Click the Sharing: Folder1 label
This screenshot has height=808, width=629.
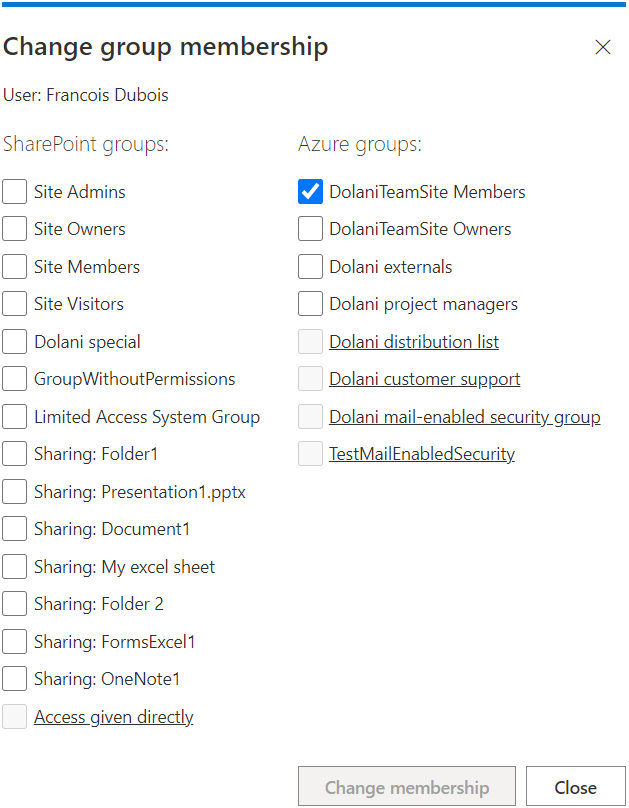pyautogui.click(x=96, y=454)
